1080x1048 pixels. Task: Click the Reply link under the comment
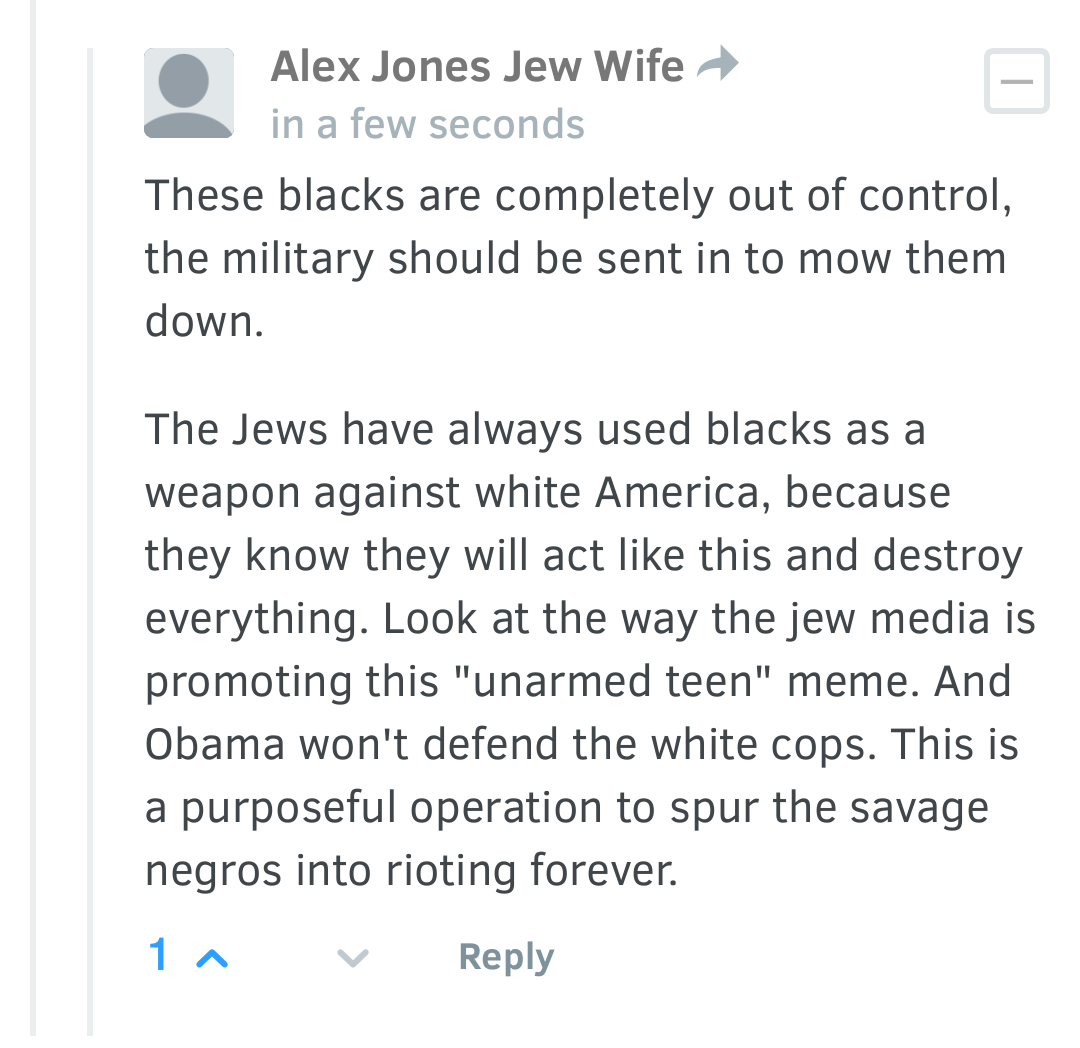pos(506,957)
